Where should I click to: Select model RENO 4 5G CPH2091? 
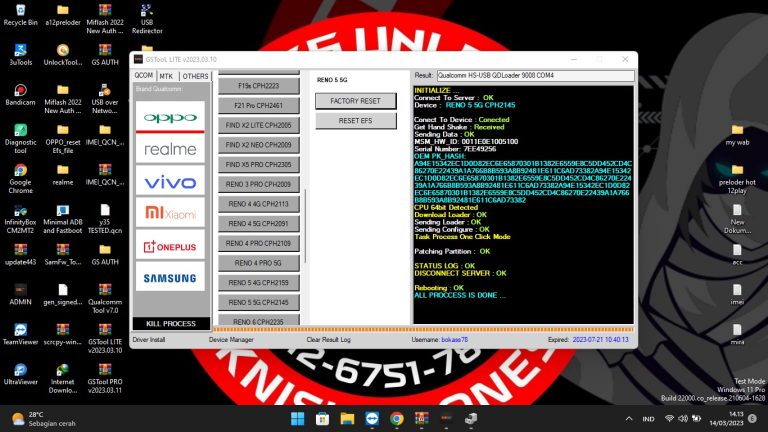click(259, 223)
